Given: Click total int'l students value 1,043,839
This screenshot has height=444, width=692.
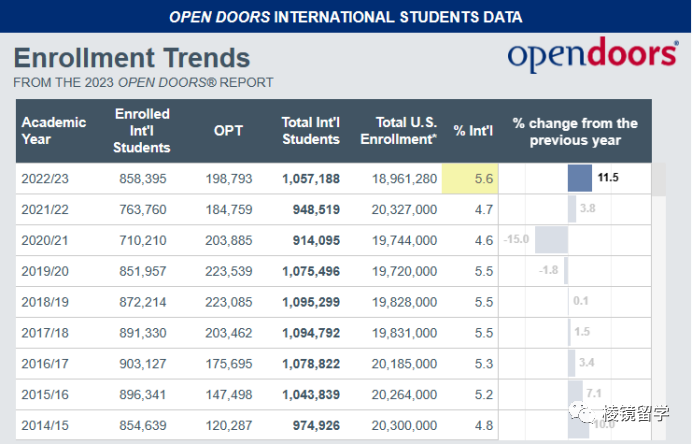Looking at the screenshot, I should coord(311,395).
